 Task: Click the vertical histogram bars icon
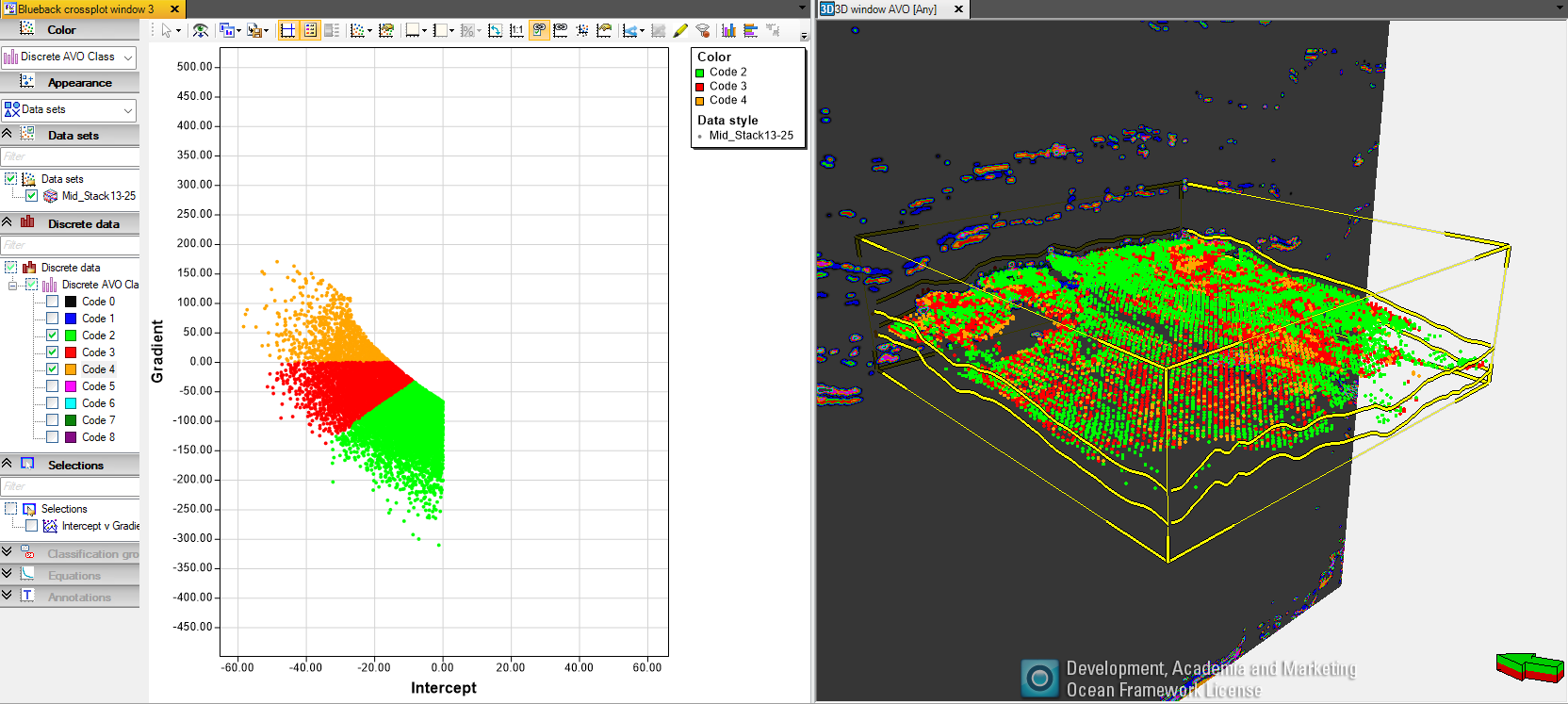(x=728, y=30)
